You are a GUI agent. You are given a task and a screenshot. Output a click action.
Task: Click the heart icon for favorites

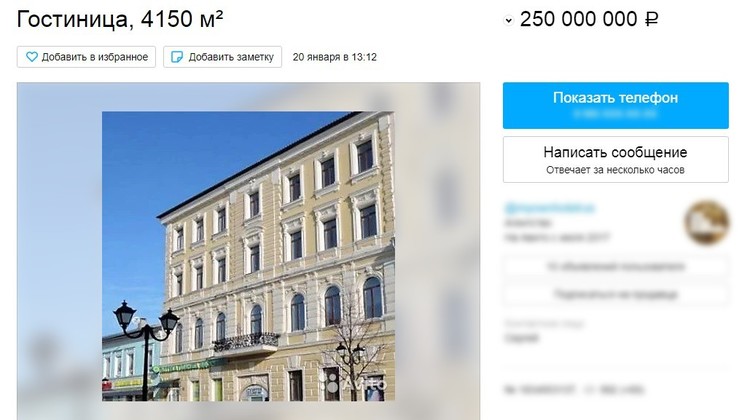pyautogui.click(x=32, y=57)
